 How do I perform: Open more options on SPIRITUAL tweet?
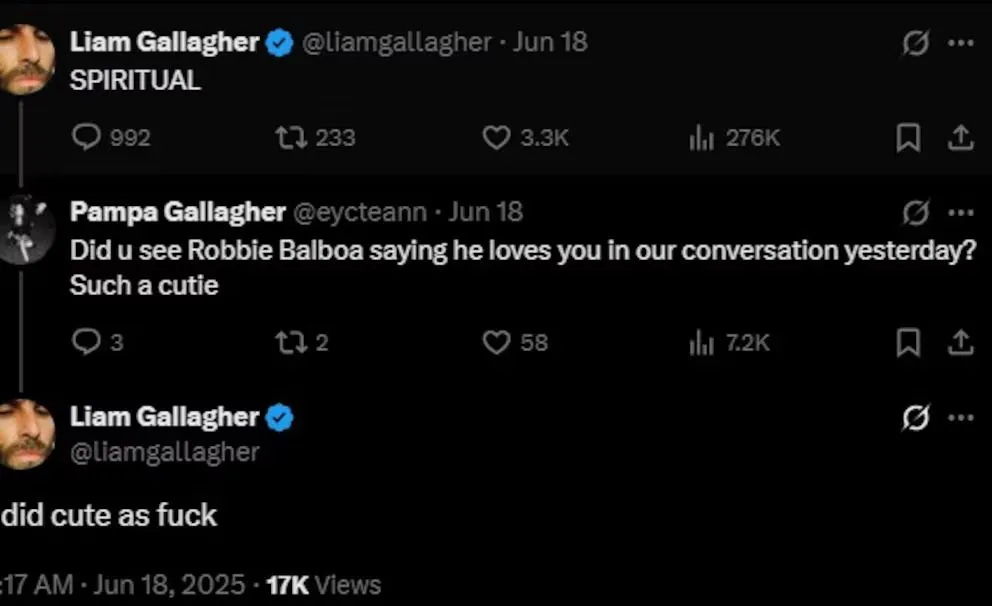[x=961, y=43]
